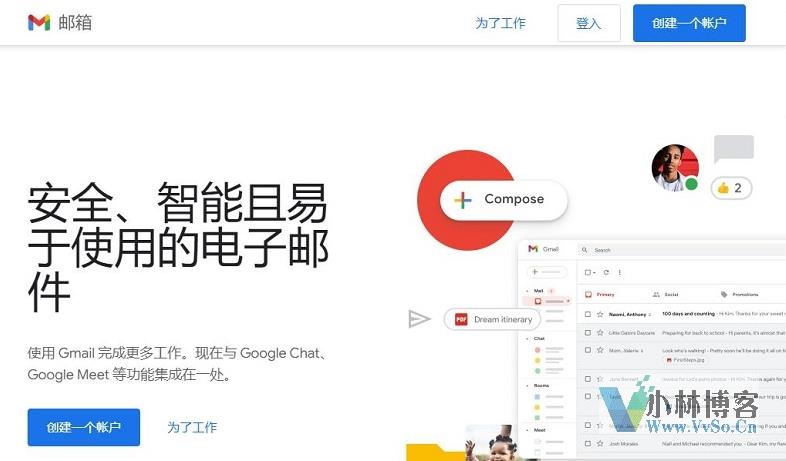The height and width of the screenshot is (461, 786).
Task: Click the refresh icon in the mail toolbar
Action: [x=606, y=273]
